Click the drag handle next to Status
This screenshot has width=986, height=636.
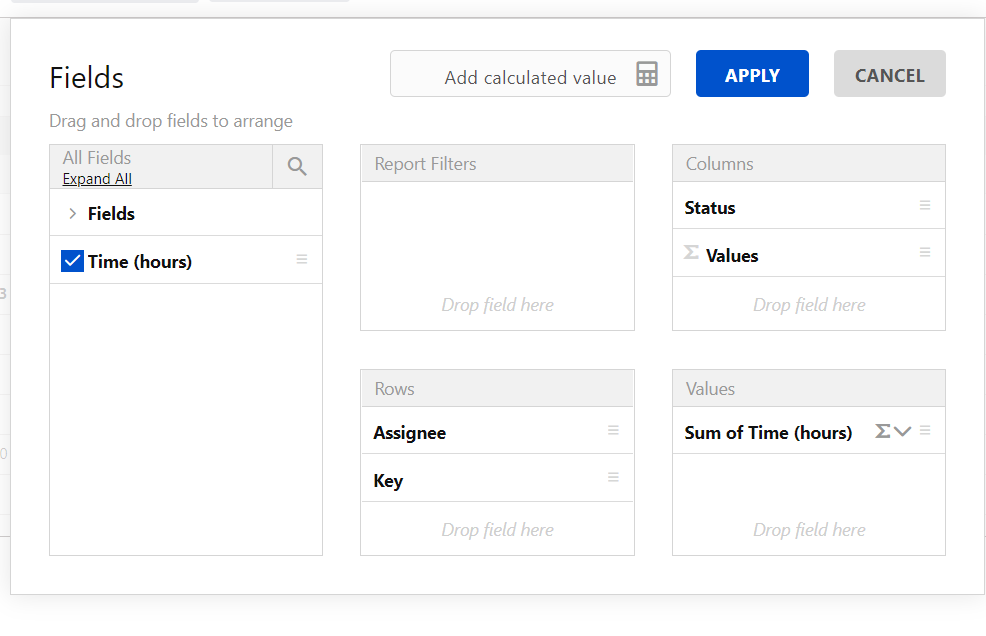(x=925, y=206)
